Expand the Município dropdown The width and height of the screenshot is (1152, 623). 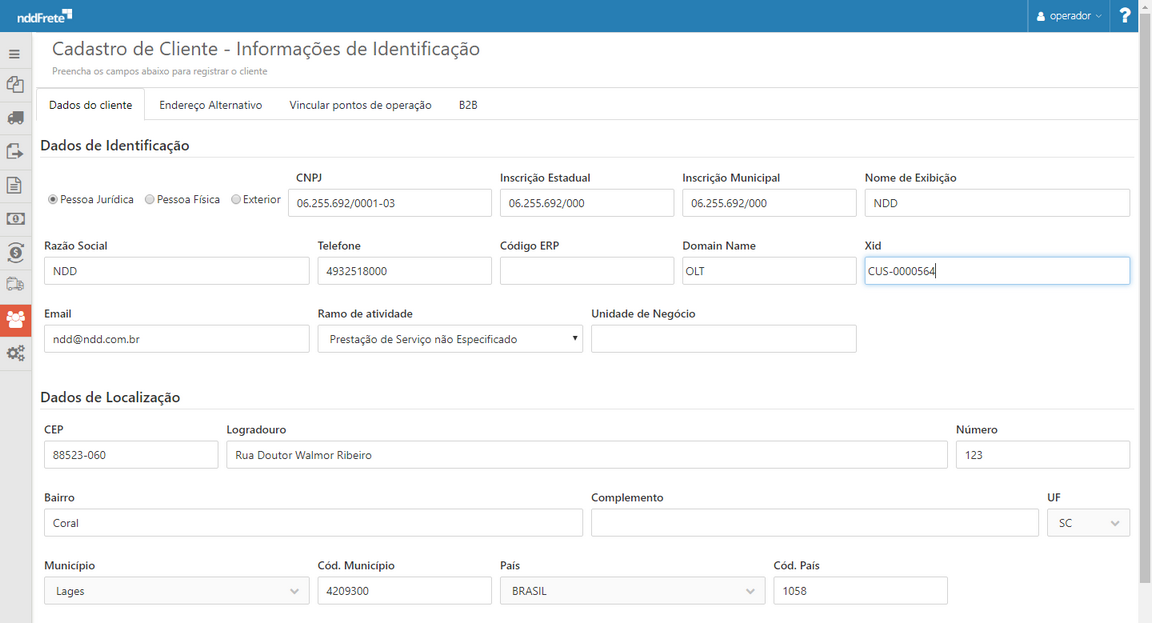pos(176,590)
